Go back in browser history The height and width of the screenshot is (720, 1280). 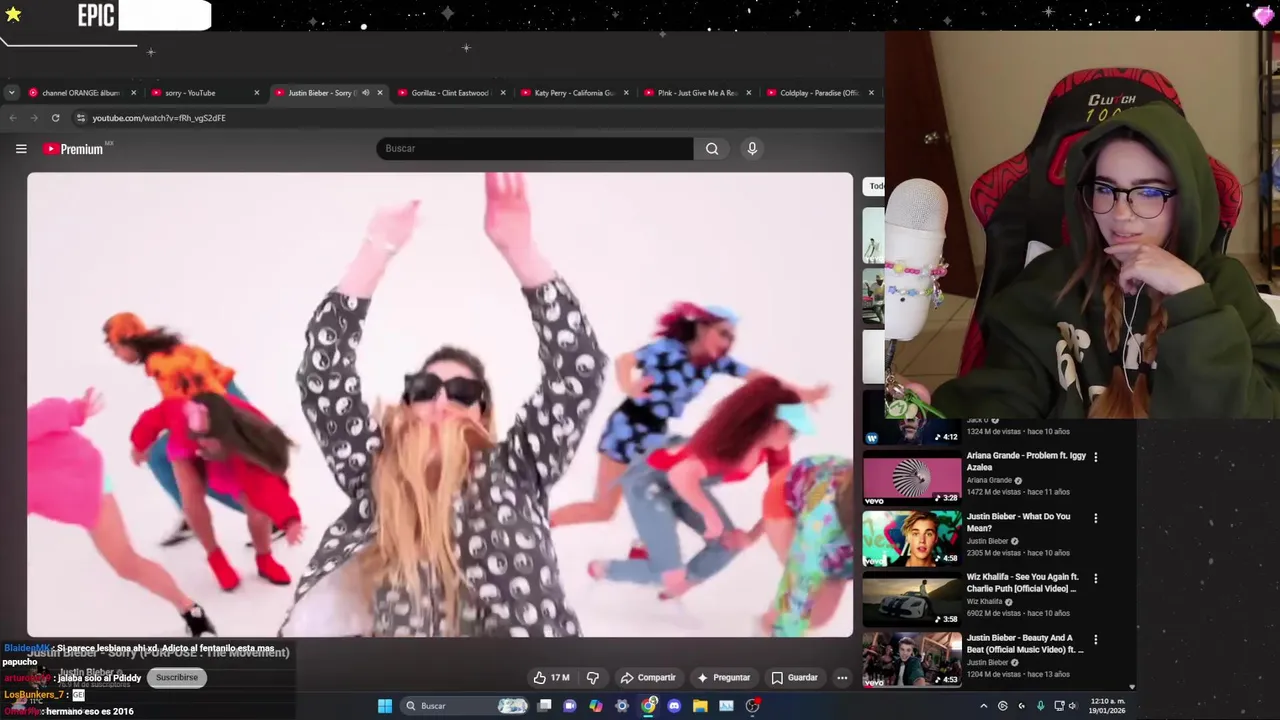coord(13,118)
